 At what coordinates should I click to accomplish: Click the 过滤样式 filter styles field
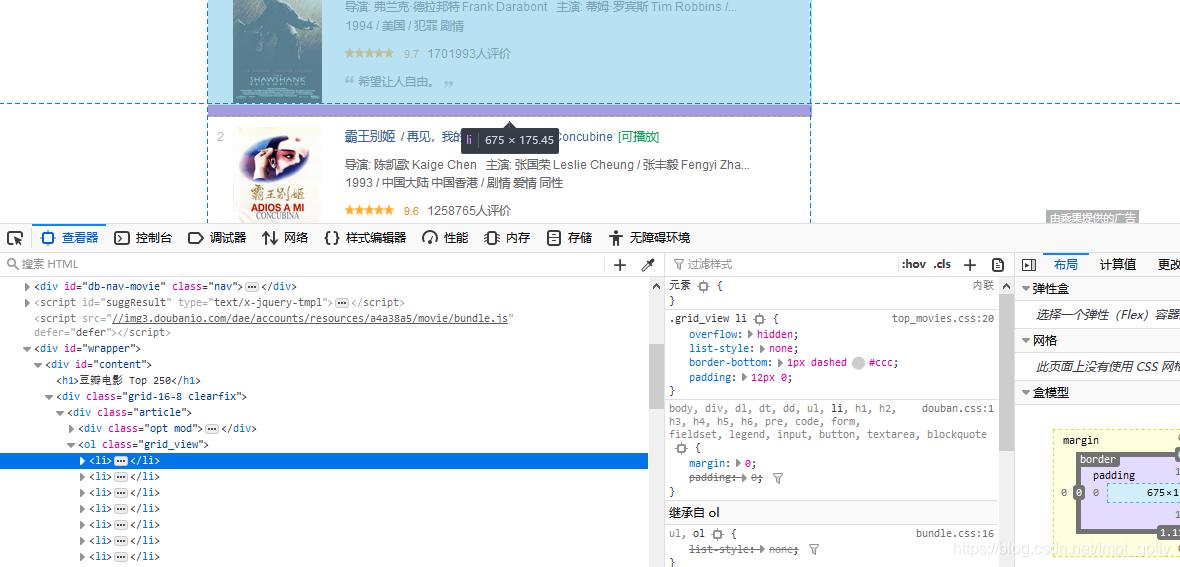783,264
